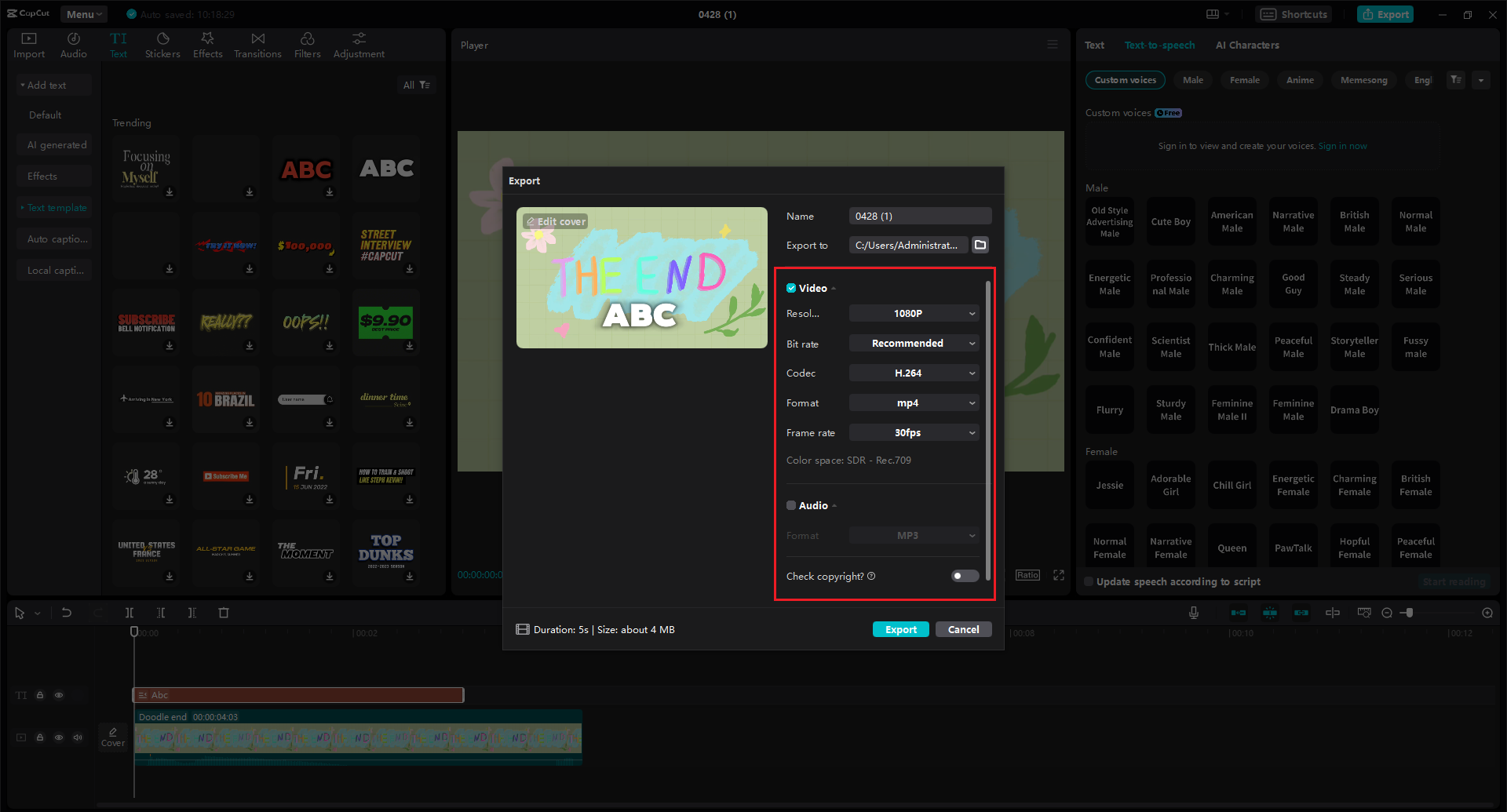Open the Codec H.264 dropdown

(x=913, y=373)
